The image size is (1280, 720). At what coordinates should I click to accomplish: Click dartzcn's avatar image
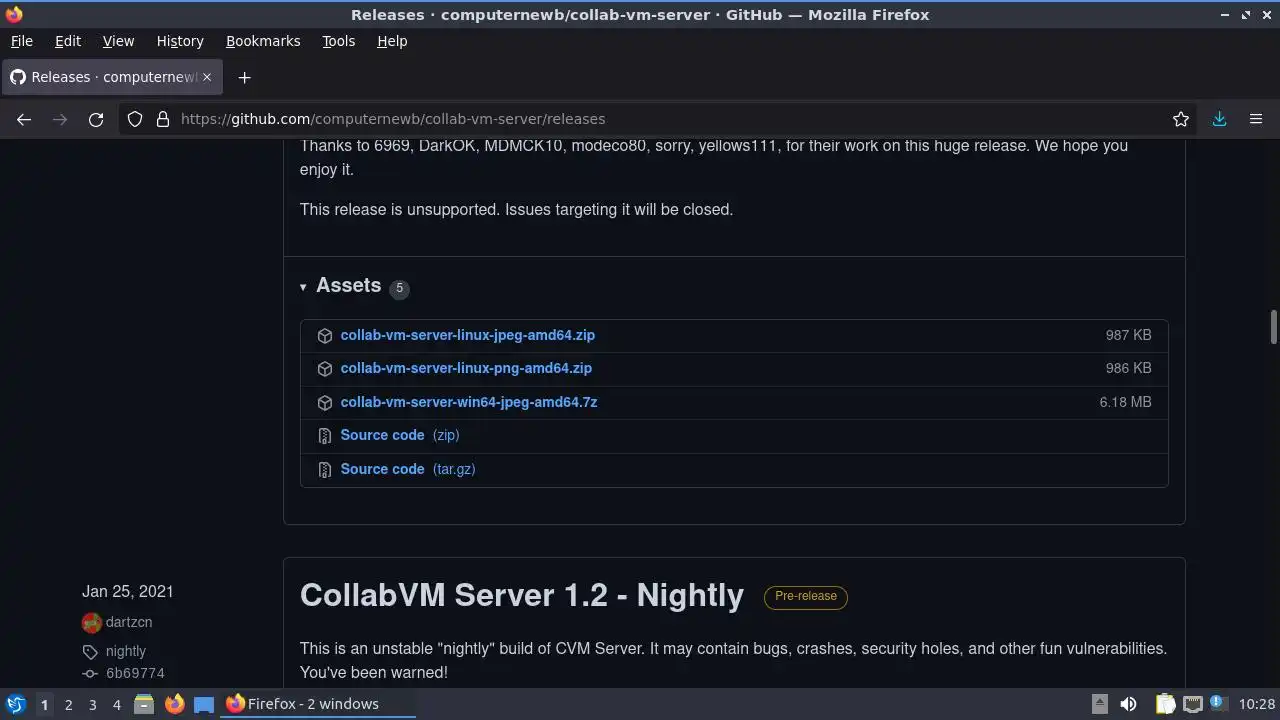[92, 623]
